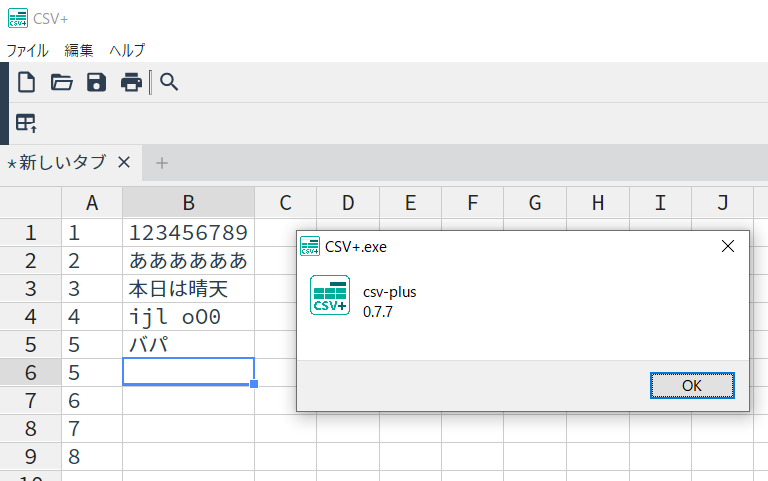768x481 pixels.
Task: Select row 6 header
Action: pyautogui.click(x=30, y=372)
